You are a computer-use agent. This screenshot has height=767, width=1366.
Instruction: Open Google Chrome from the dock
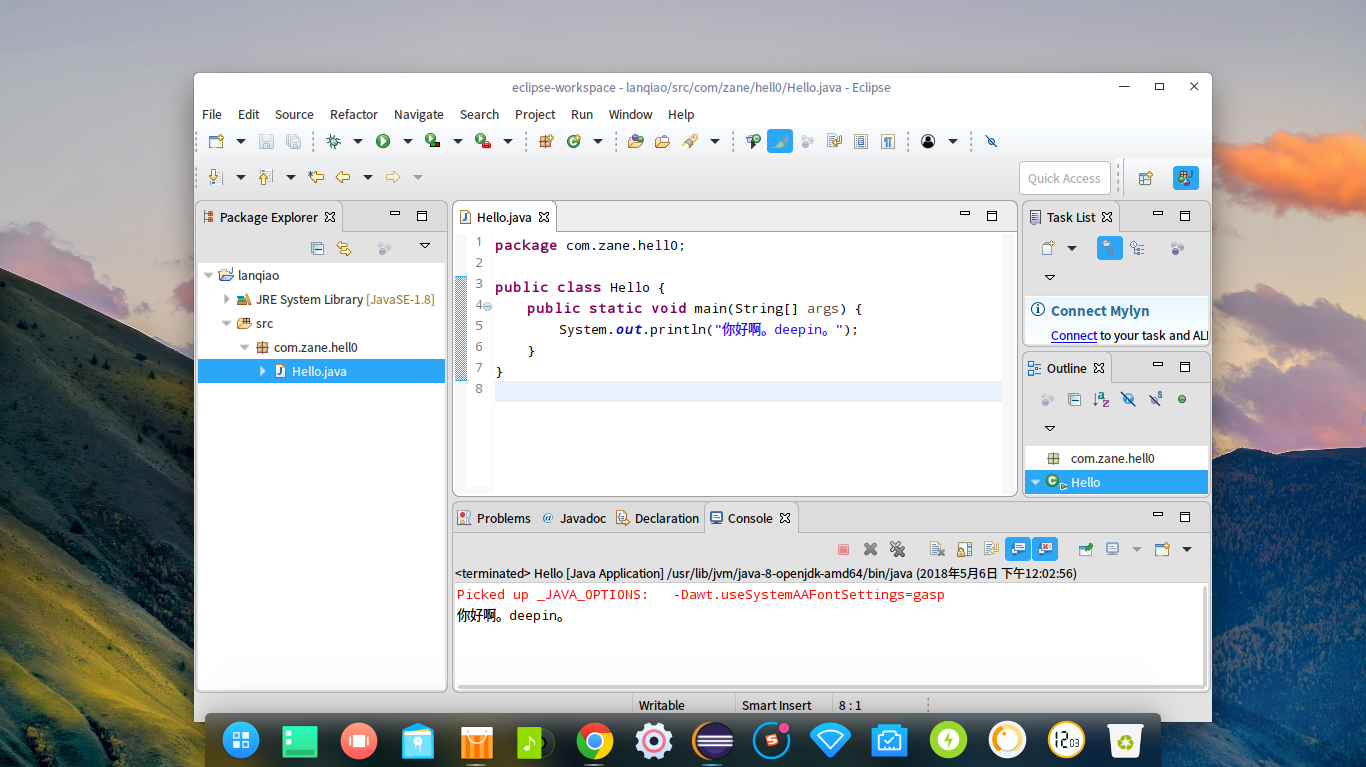(x=595, y=741)
